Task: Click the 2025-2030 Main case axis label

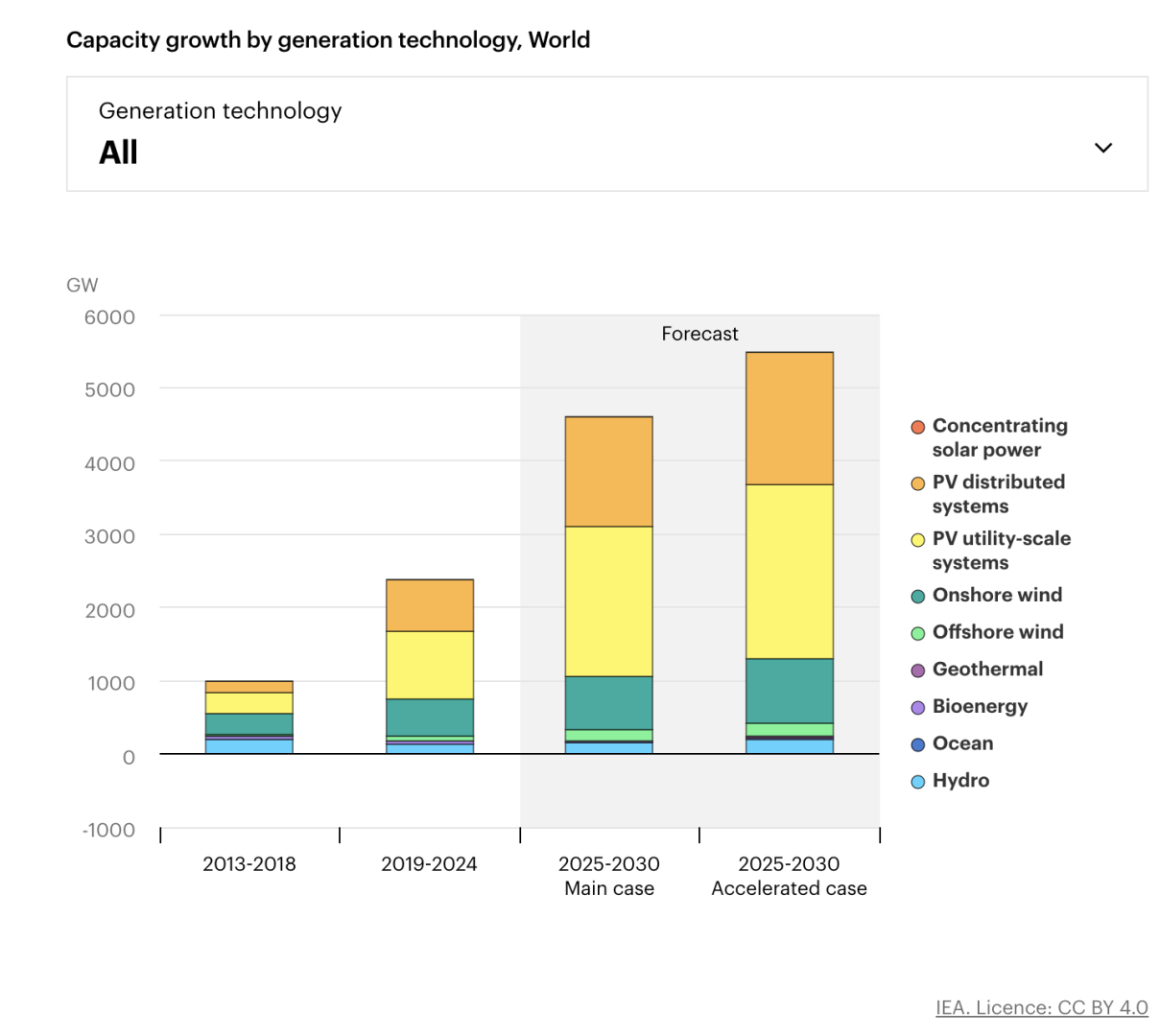Action: [x=609, y=876]
